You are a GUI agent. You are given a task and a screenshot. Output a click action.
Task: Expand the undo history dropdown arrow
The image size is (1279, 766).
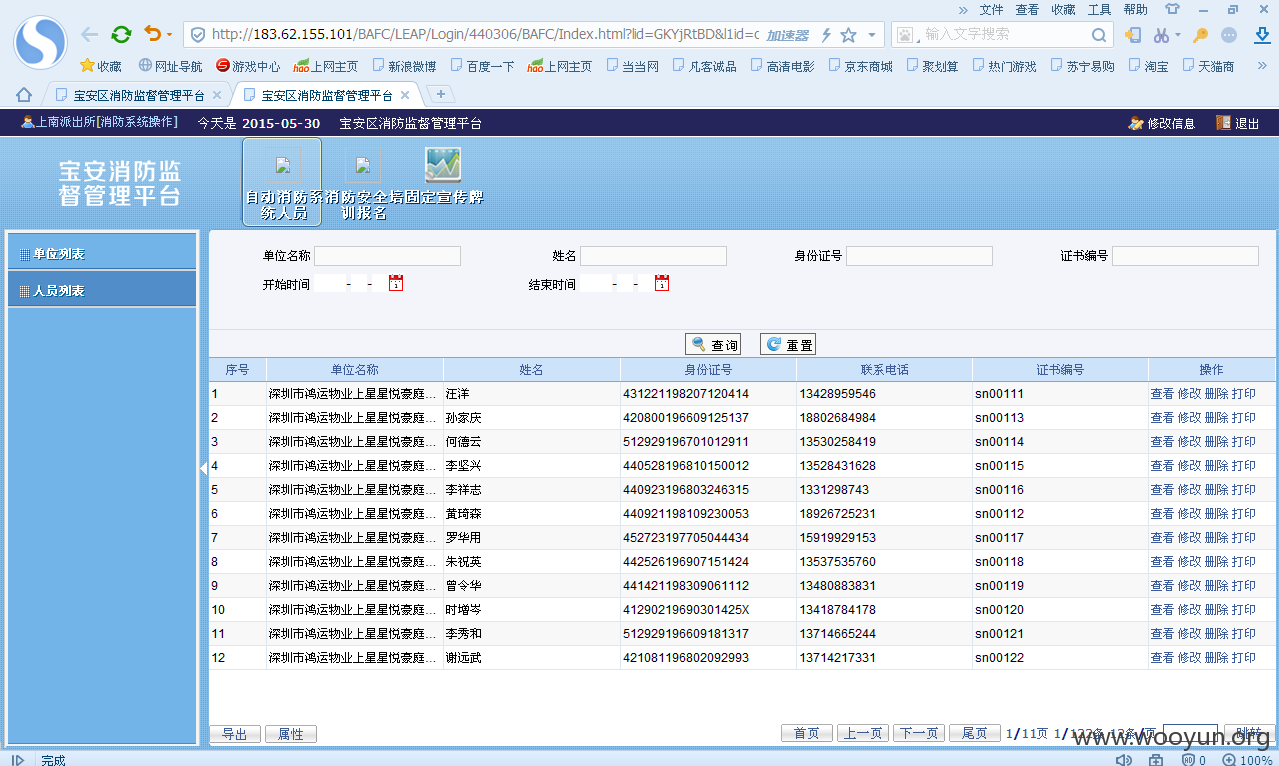(x=169, y=36)
